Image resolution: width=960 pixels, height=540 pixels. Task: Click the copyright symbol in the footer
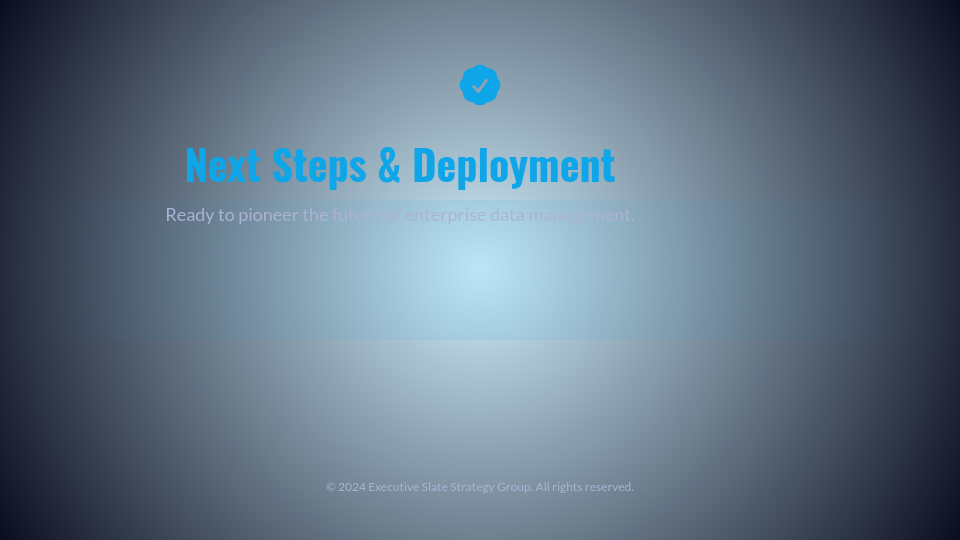[x=331, y=487]
